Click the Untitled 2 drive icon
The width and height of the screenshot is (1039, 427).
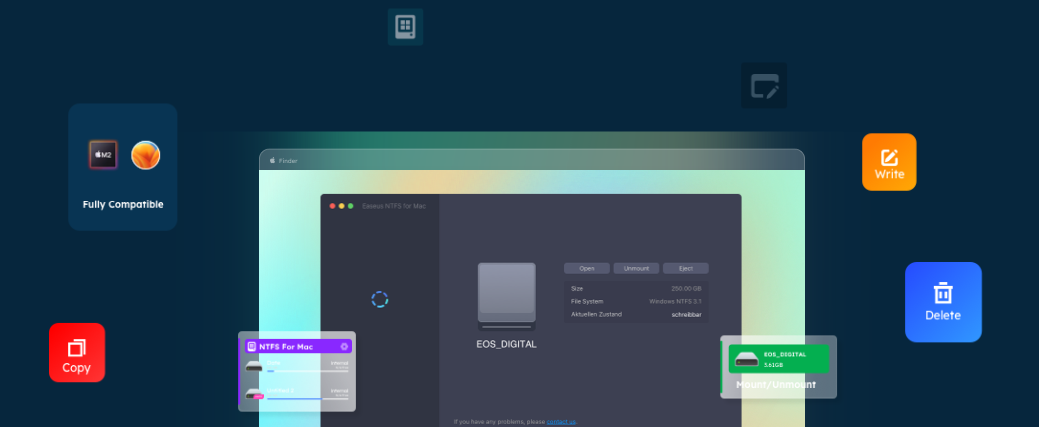(254, 394)
